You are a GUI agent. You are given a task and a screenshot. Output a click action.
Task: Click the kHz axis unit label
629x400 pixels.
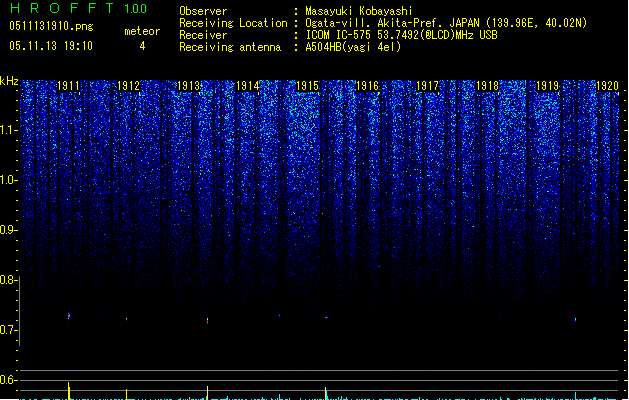(x=9, y=81)
